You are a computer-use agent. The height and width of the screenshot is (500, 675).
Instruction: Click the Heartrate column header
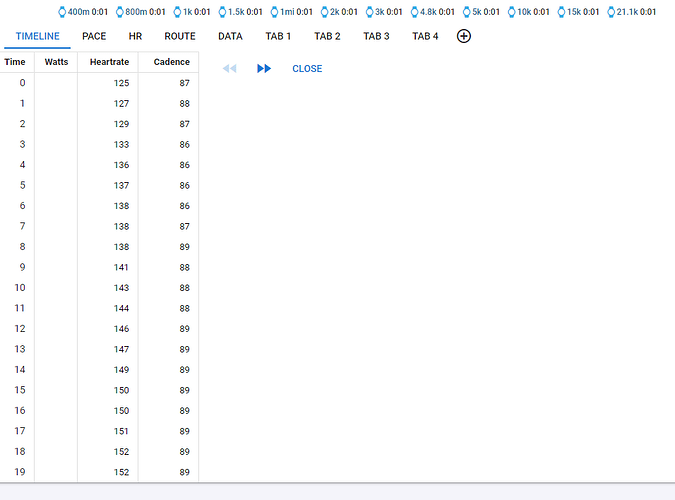(109, 62)
